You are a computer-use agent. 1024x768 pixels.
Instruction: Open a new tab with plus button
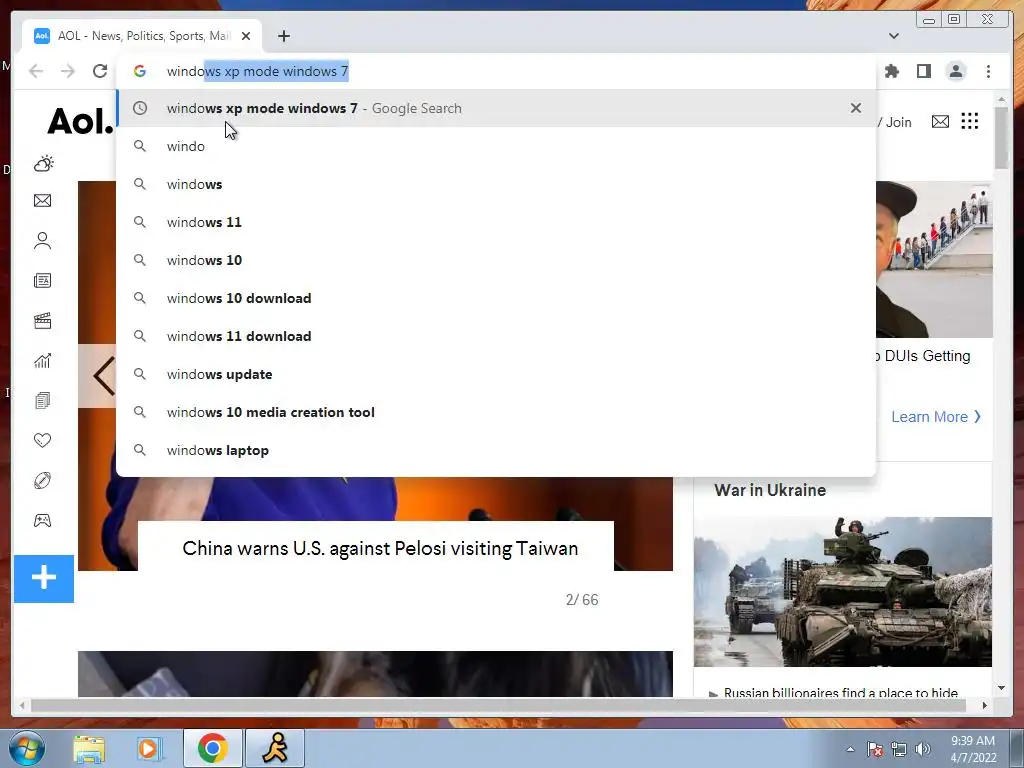(x=283, y=36)
